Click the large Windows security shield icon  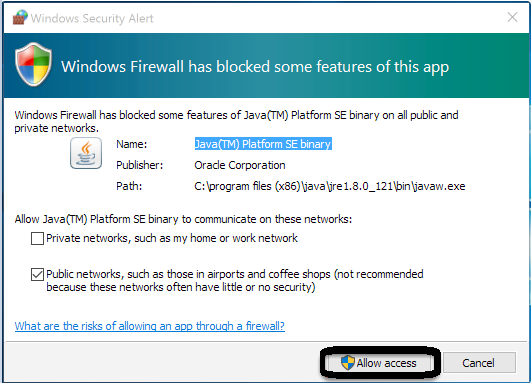click(x=34, y=64)
